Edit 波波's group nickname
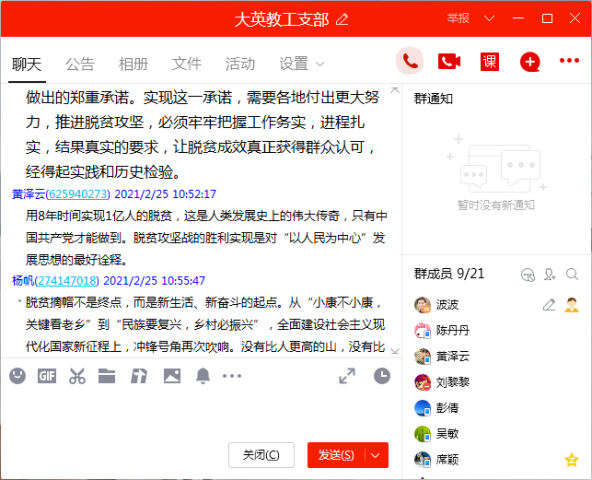Screen dimensions: 592x480 click(x=549, y=305)
